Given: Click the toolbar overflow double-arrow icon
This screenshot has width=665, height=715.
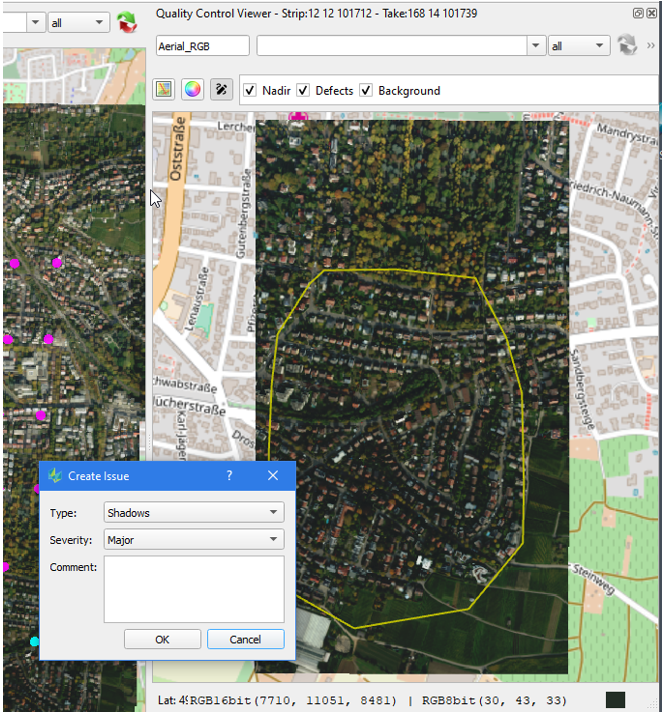Looking at the screenshot, I should pos(652,46).
